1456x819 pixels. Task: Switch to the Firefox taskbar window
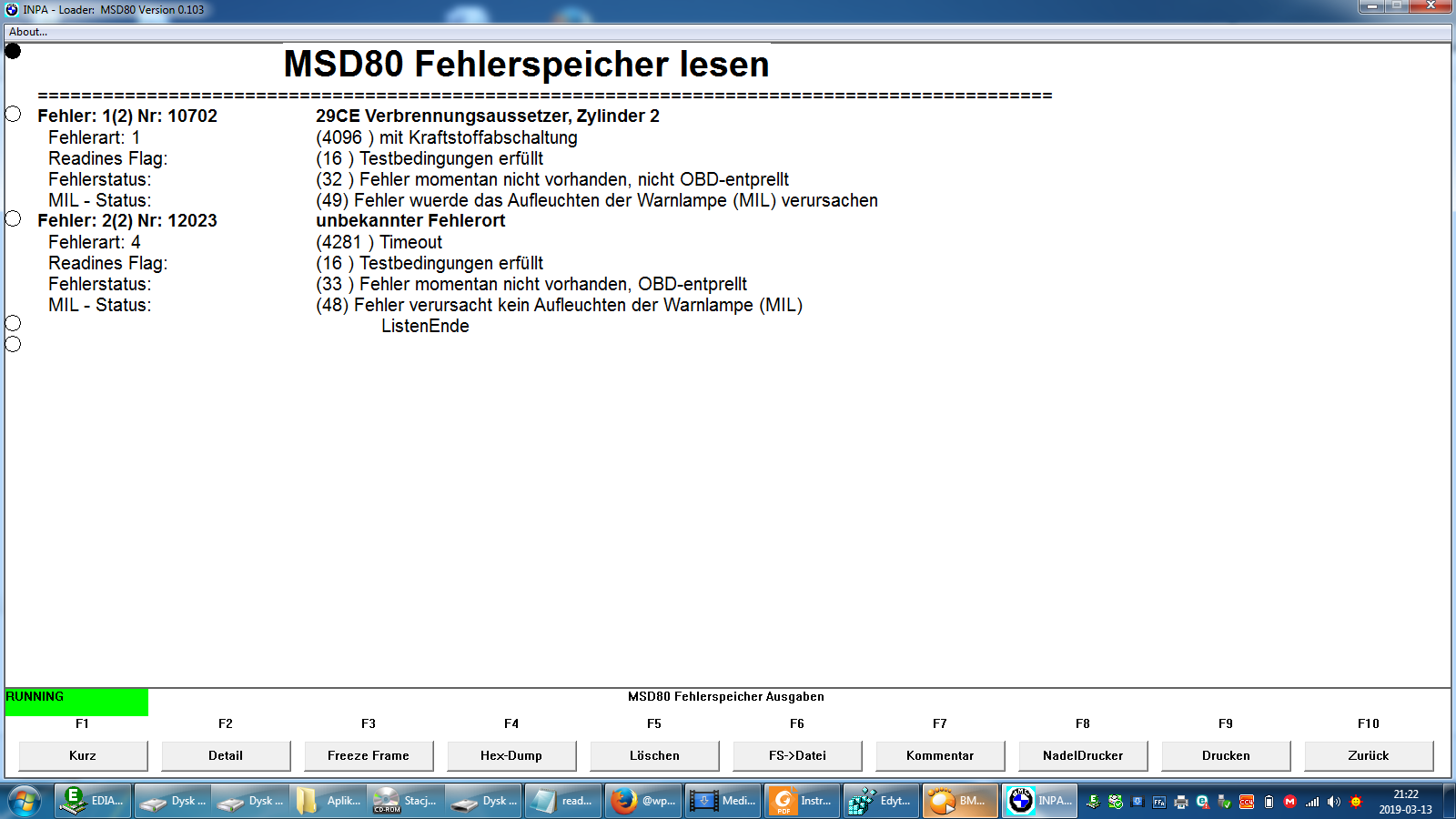[x=642, y=801]
